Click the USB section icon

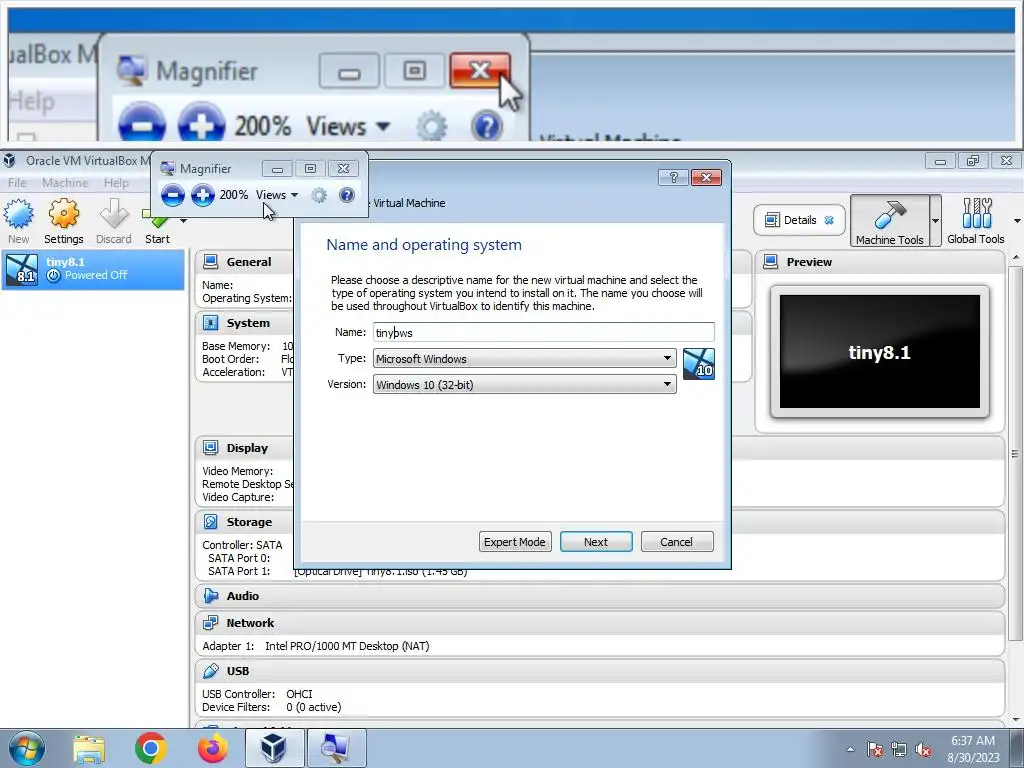tap(210, 671)
